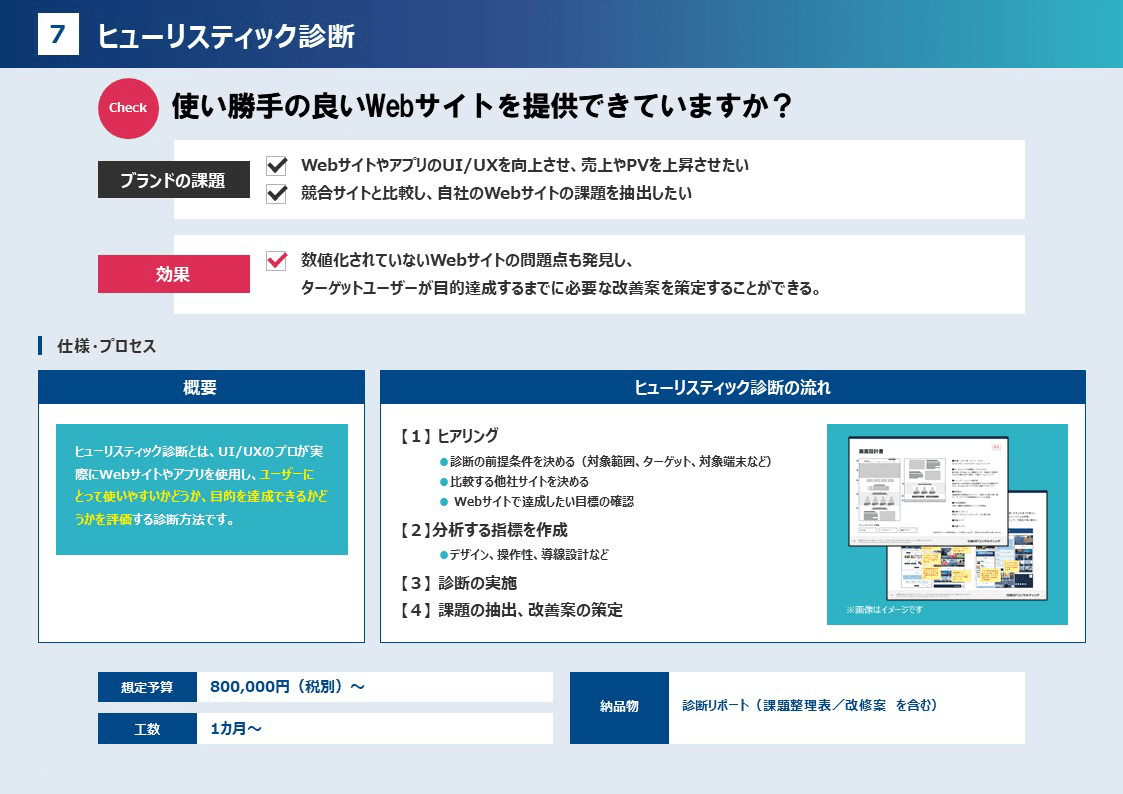This screenshot has width=1123, height=794.
Task: Click the red 効果 label
Action: click(x=173, y=274)
